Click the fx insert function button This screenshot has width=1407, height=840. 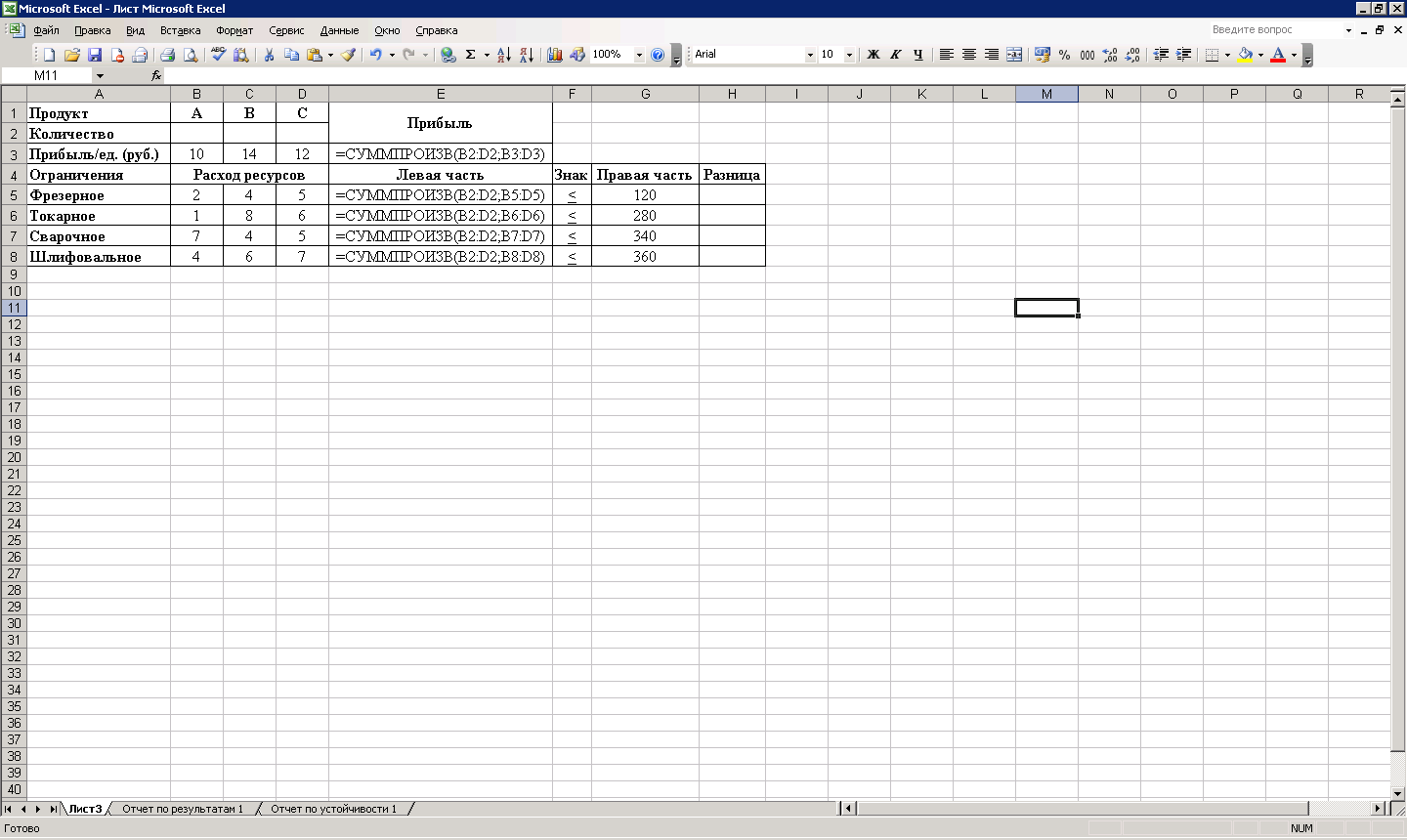pyautogui.click(x=156, y=75)
